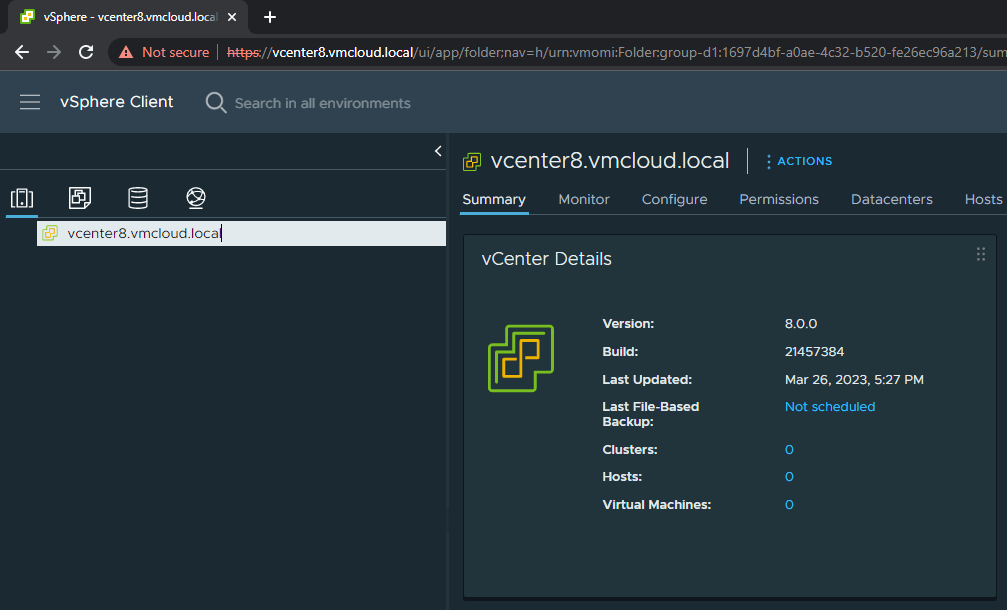
Task: Open the Networking inventory view
Action: (196, 198)
